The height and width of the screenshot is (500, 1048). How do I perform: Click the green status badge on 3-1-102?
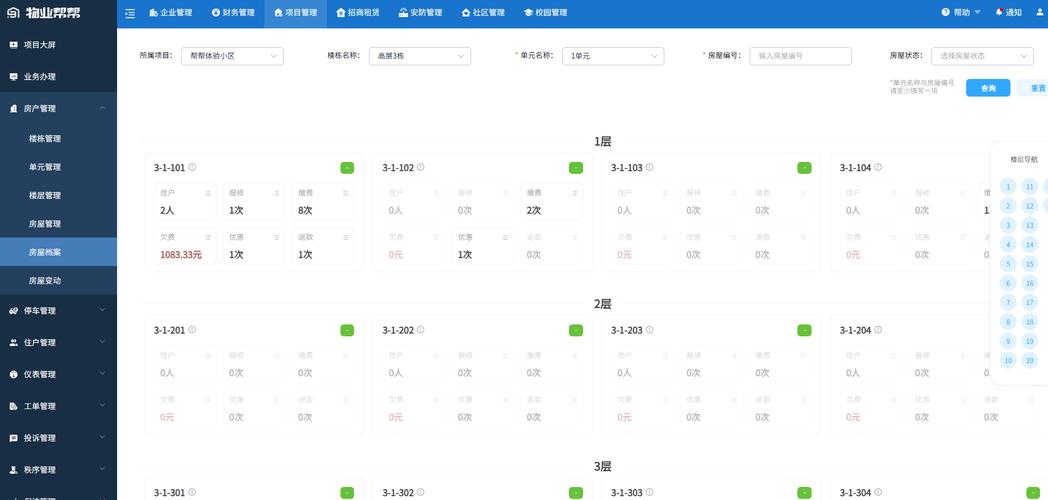tap(575, 168)
